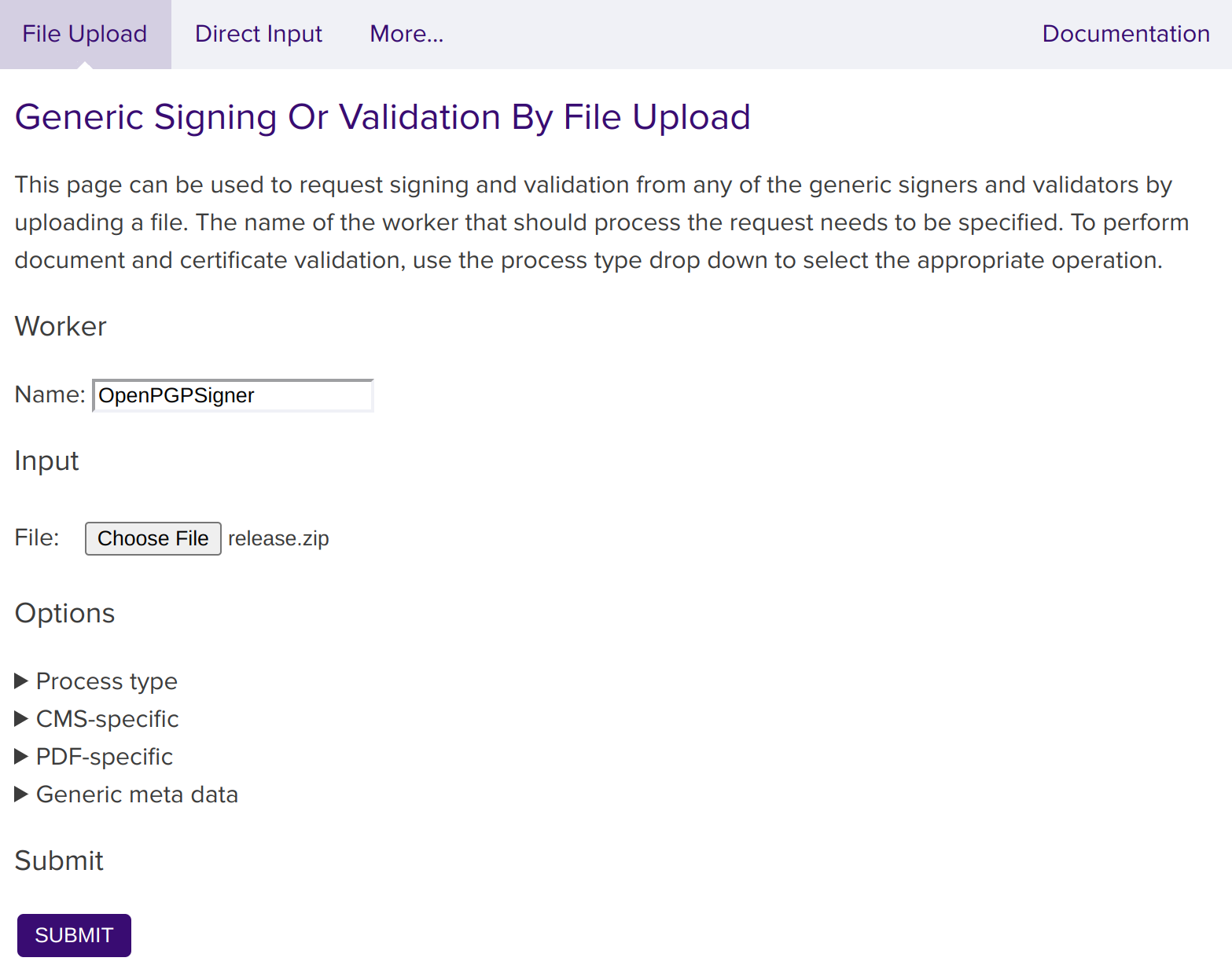Open the More... menu

click(406, 34)
